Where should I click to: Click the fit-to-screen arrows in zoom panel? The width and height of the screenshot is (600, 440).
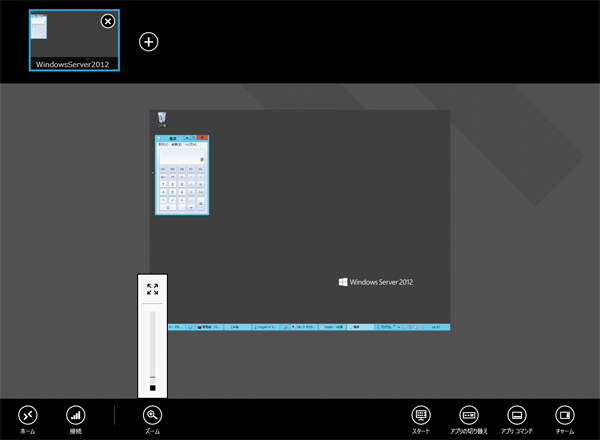152,289
